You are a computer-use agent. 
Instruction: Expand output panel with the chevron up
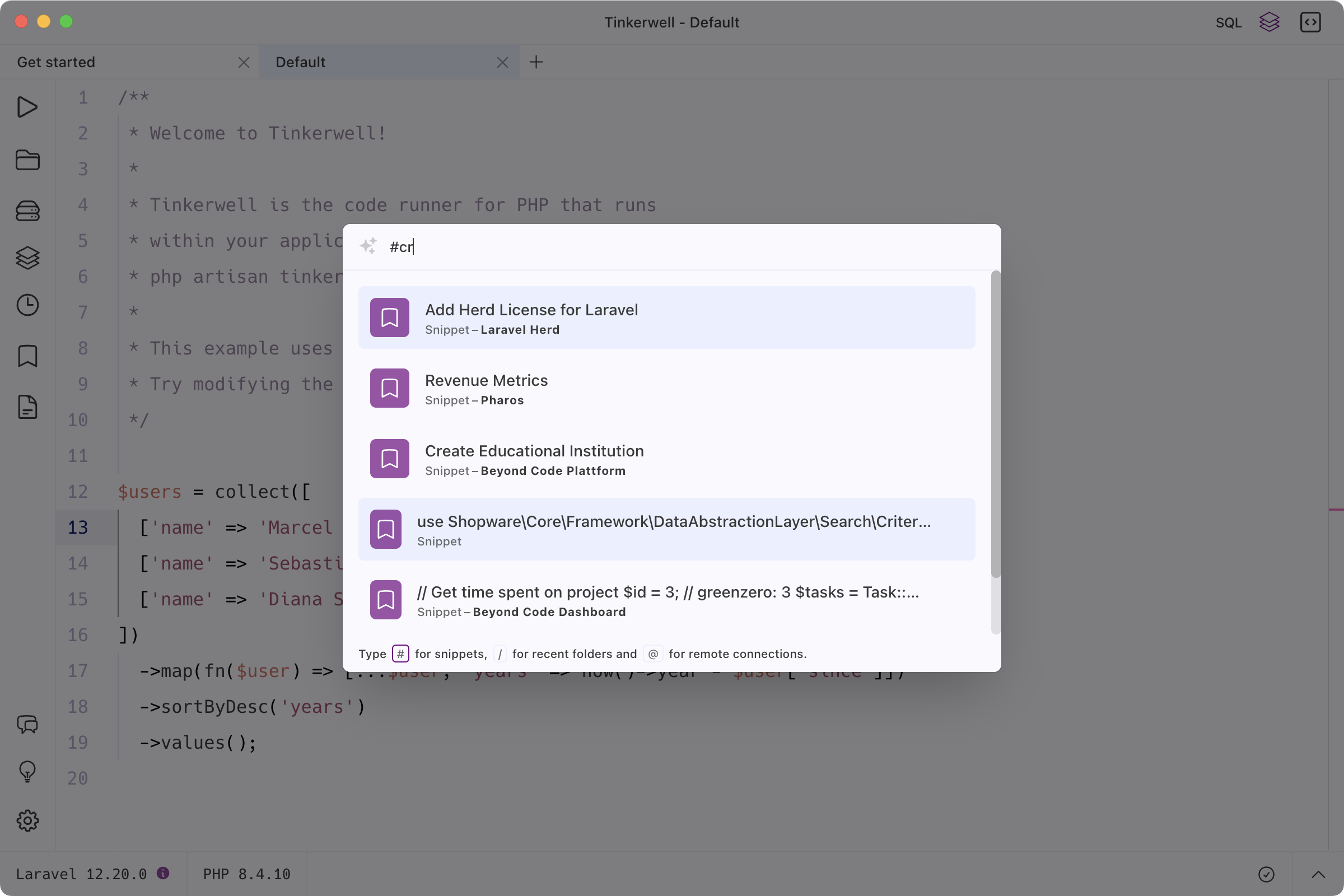tap(1318, 874)
